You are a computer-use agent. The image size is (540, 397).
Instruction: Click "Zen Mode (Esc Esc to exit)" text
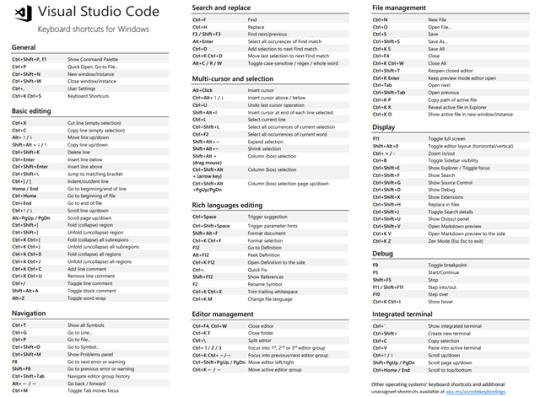coord(456,241)
